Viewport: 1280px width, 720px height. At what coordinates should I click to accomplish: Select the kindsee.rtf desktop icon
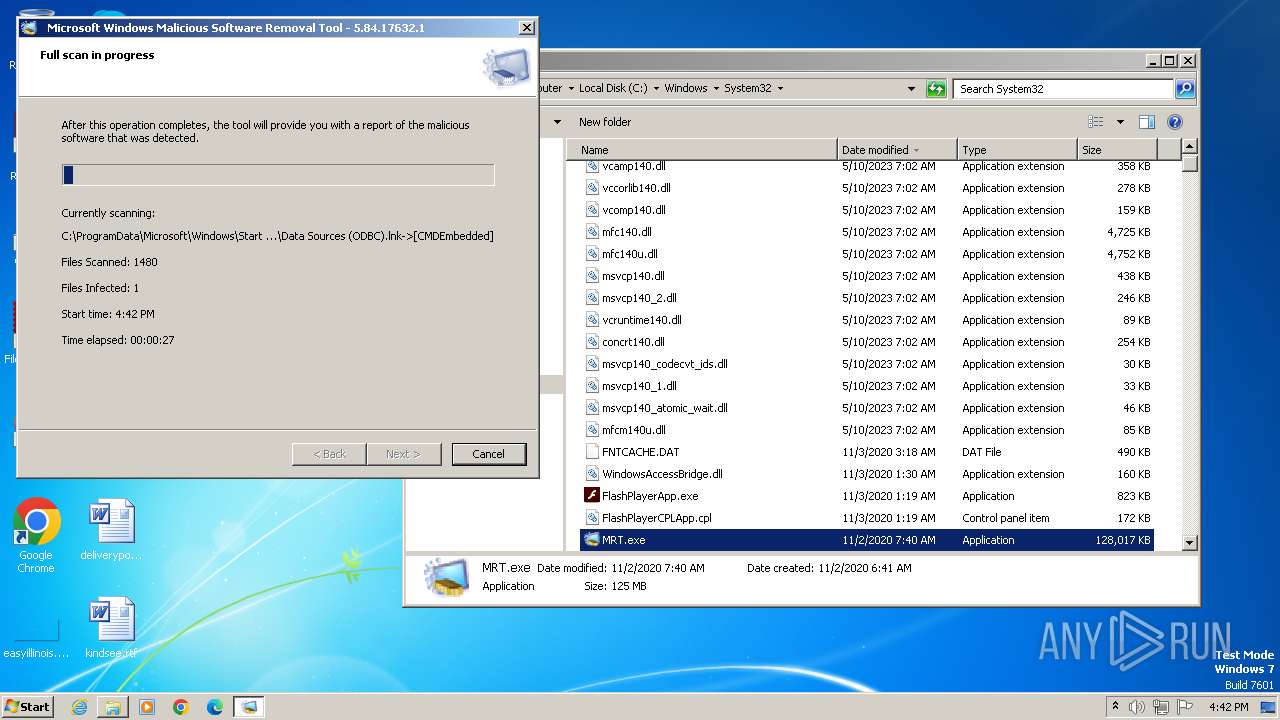click(x=111, y=628)
